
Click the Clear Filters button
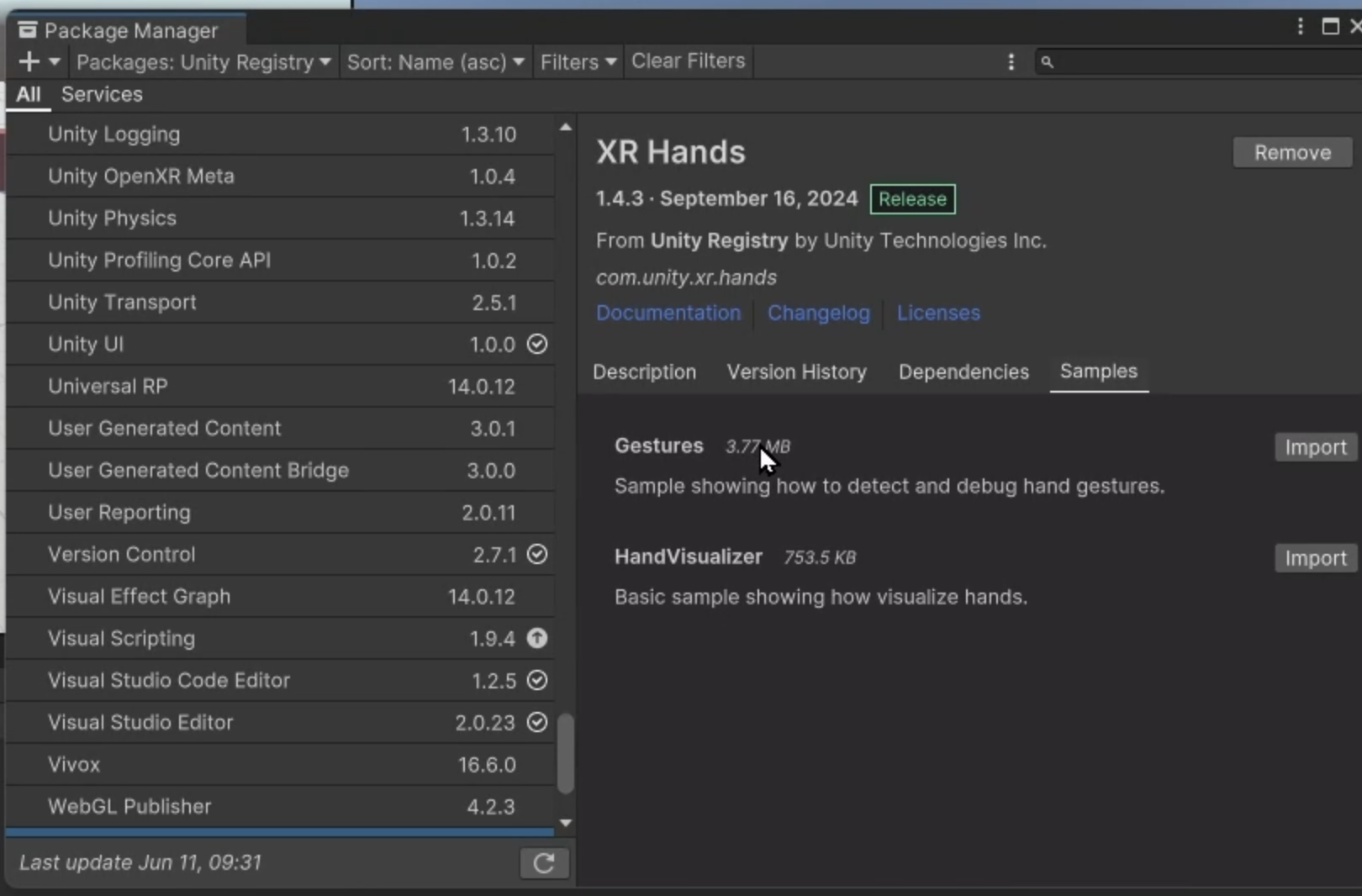(688, 61)
